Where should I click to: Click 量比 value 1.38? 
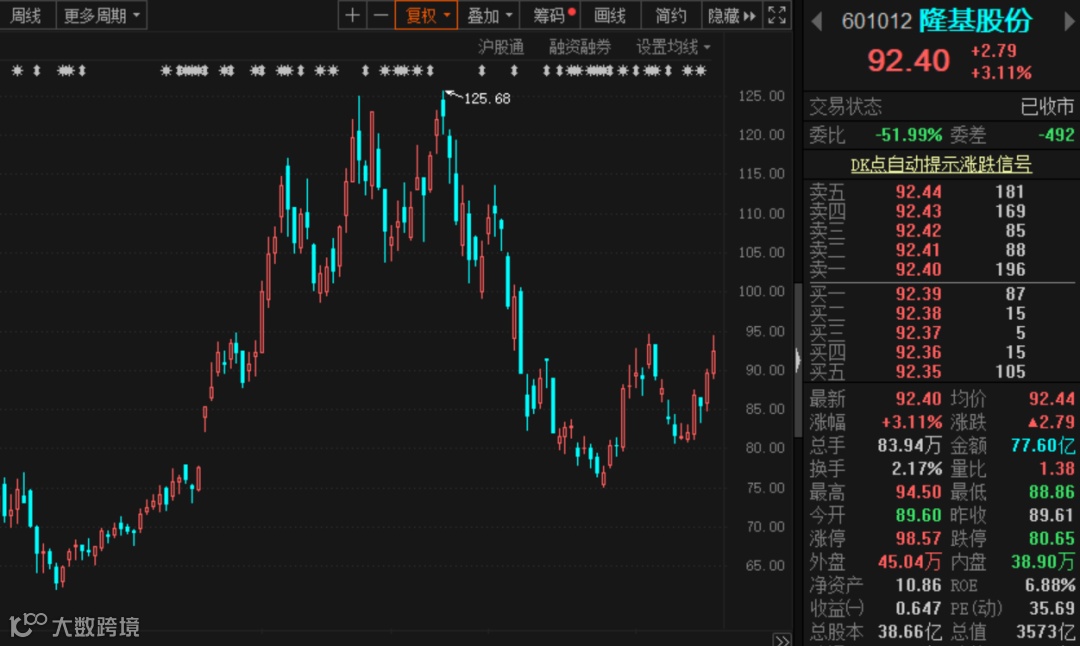1057,469
